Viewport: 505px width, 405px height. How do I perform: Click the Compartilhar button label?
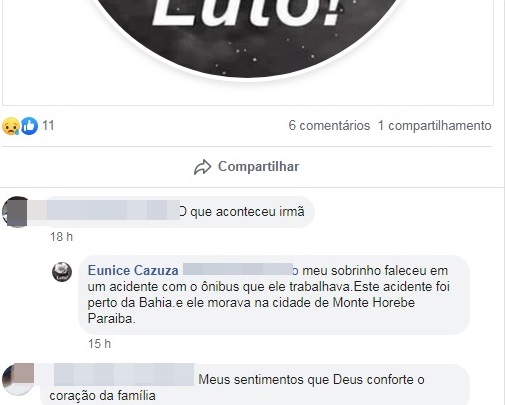[258, 166]
